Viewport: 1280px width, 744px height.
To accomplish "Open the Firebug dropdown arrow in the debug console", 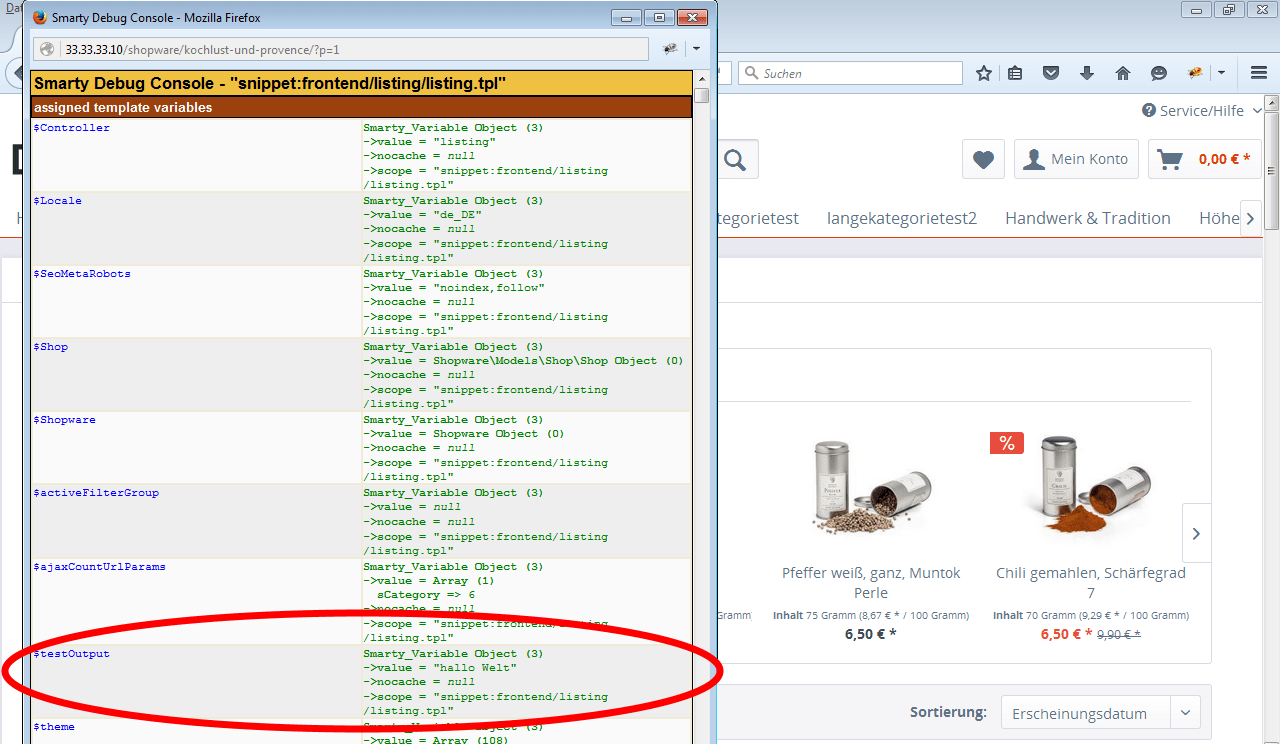I will pos(696,47).
